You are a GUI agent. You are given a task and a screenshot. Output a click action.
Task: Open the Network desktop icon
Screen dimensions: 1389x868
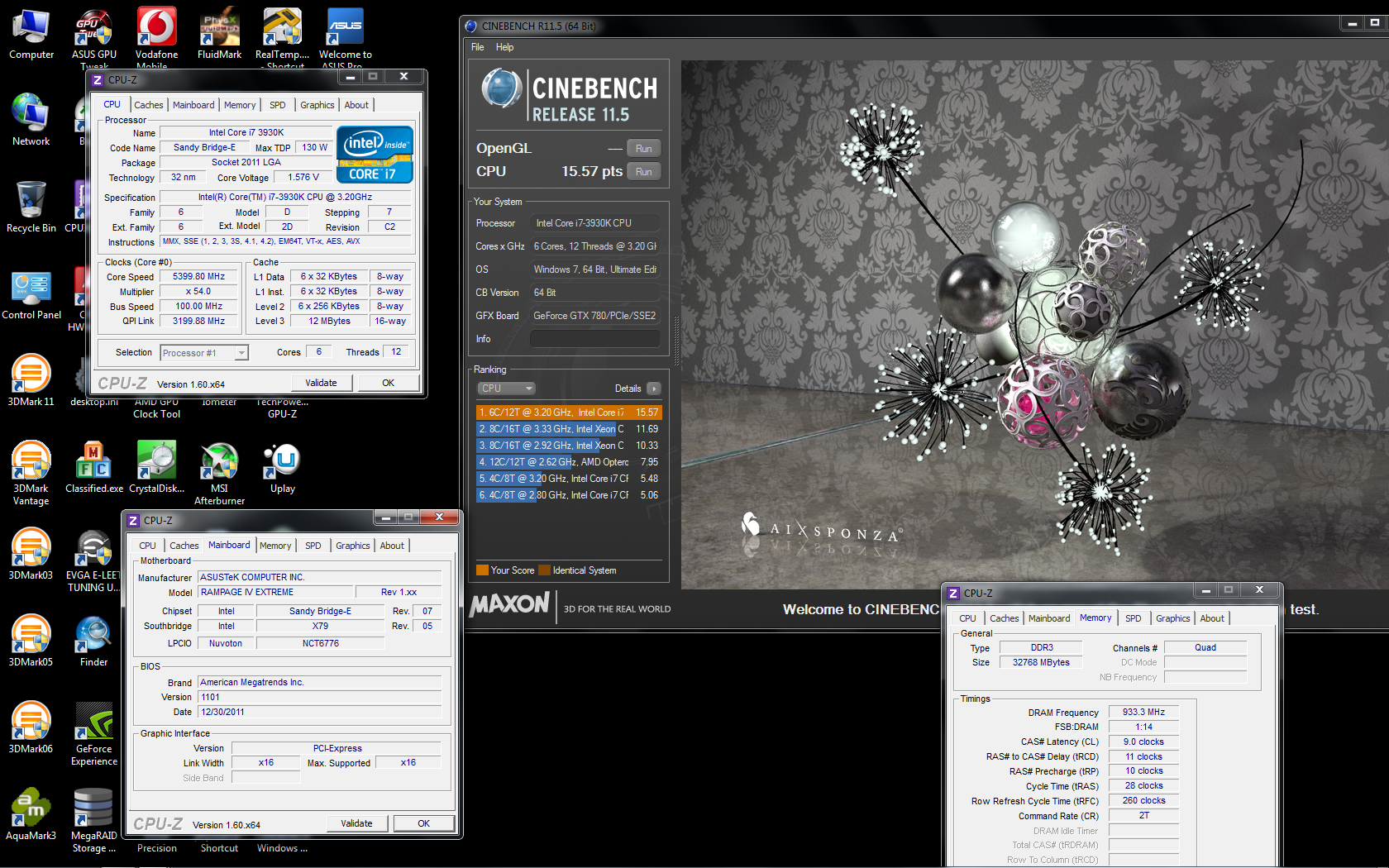point(31,121)
